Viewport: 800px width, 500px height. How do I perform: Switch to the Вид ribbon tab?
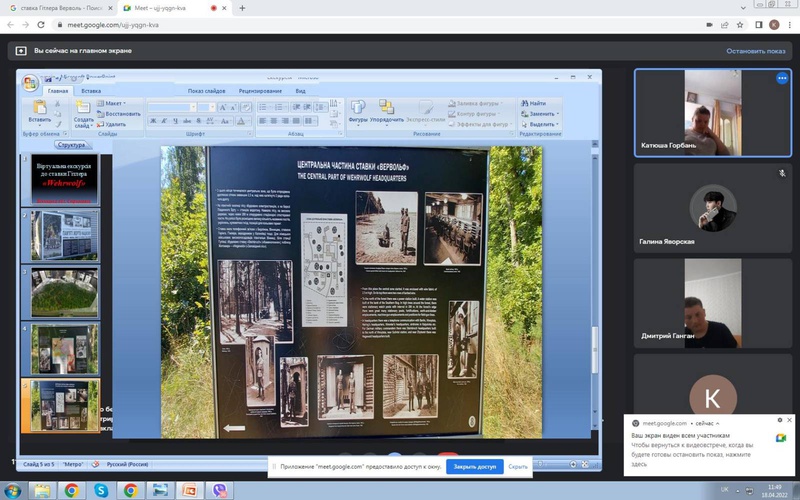tap(301, 91)
